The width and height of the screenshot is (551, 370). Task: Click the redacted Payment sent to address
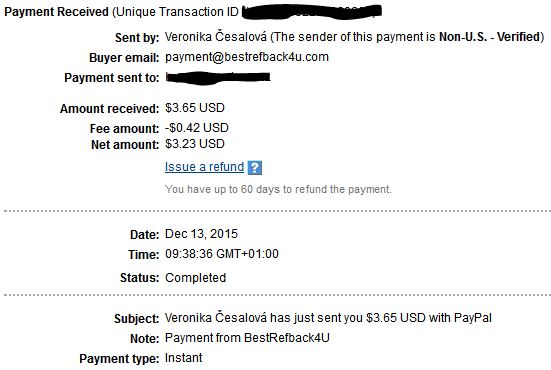(218, 78)
